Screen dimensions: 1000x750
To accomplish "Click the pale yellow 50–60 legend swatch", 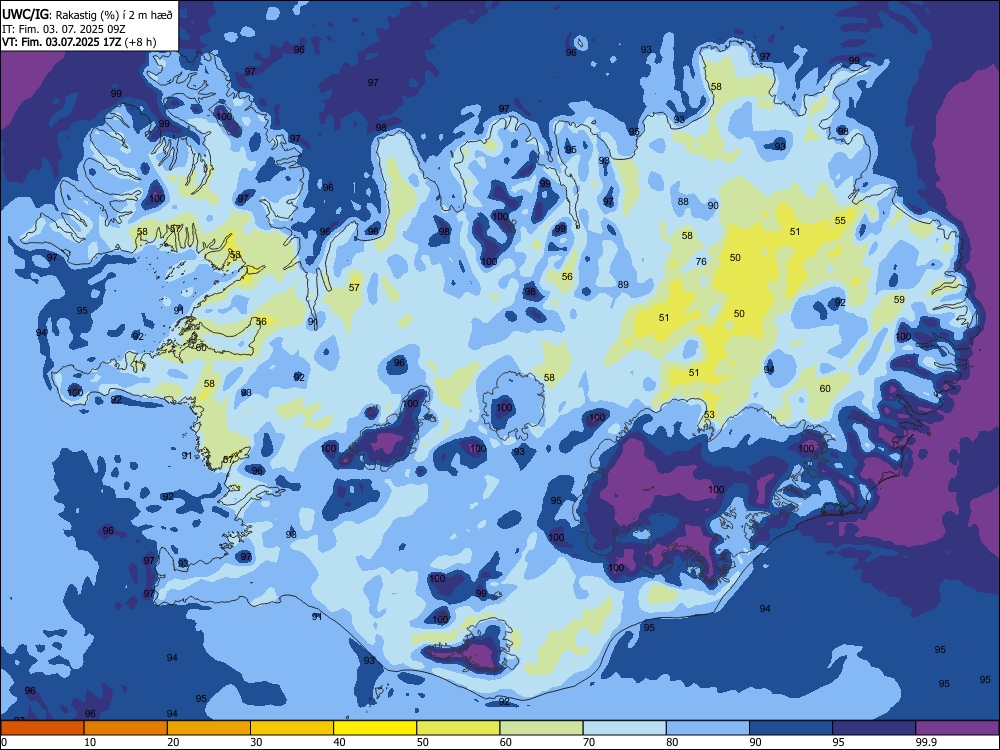I will [x=459, y=728].
